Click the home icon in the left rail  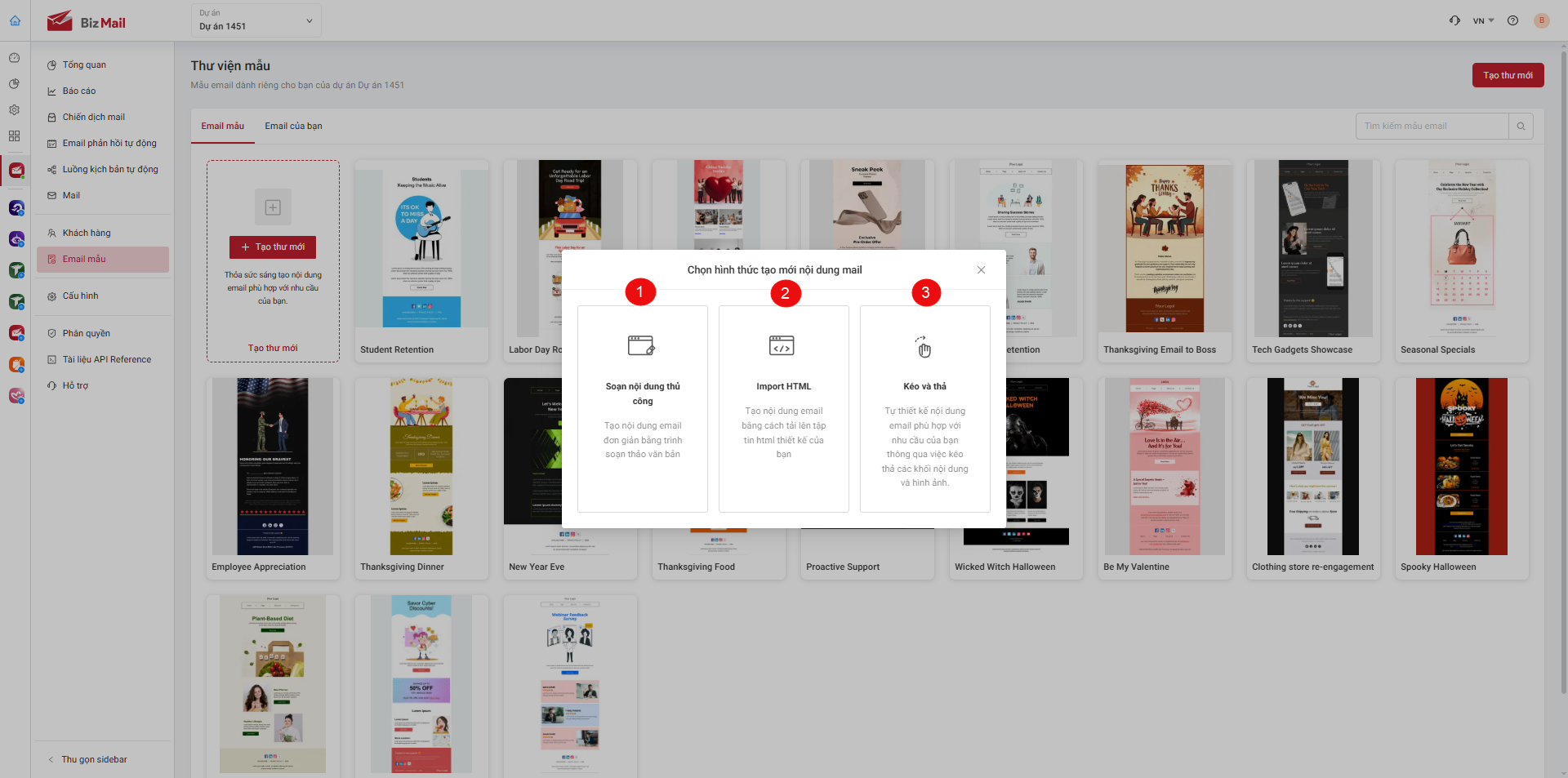pos(15,20)
